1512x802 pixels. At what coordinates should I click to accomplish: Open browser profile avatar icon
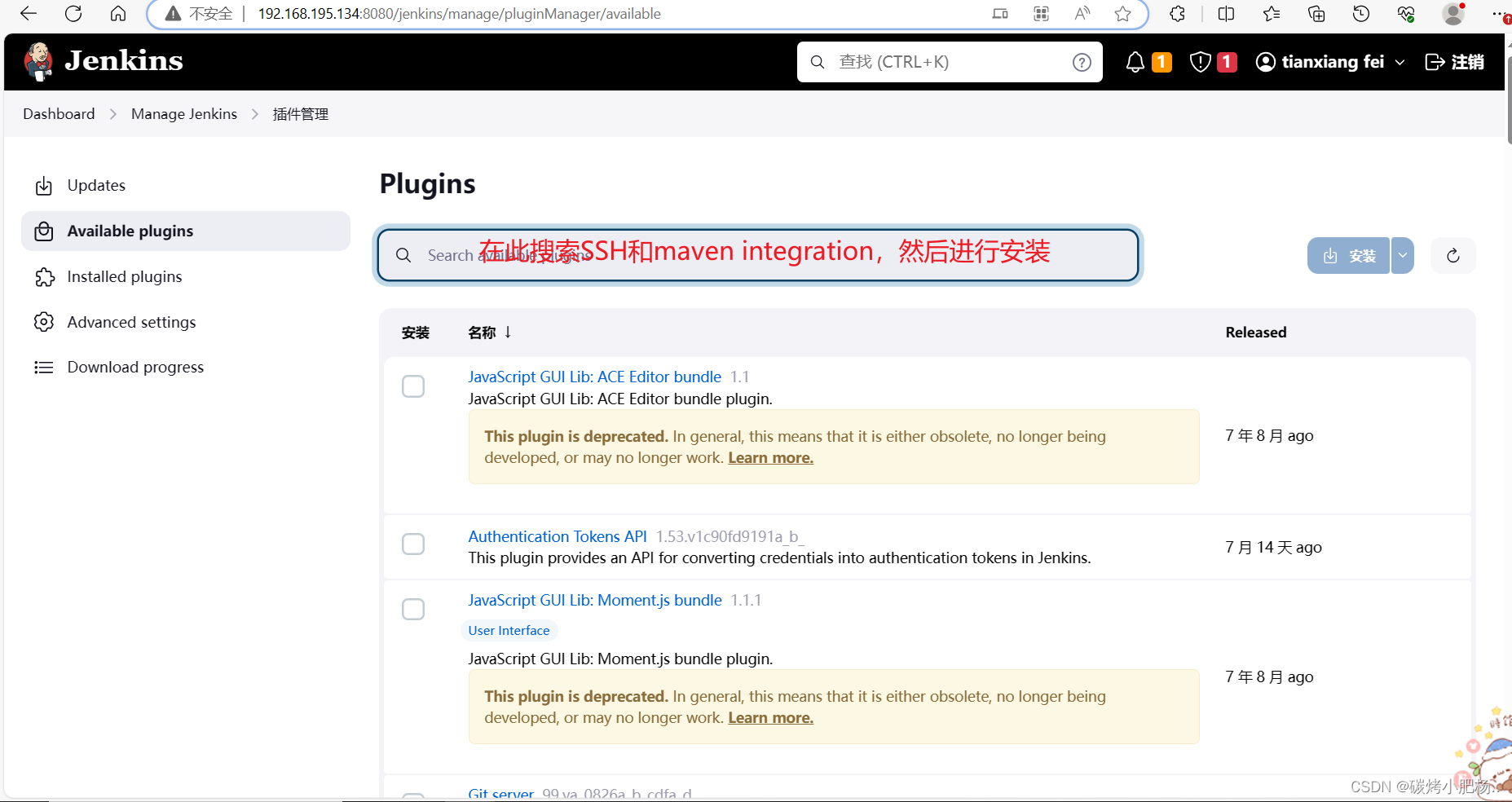coord(1453,13)
